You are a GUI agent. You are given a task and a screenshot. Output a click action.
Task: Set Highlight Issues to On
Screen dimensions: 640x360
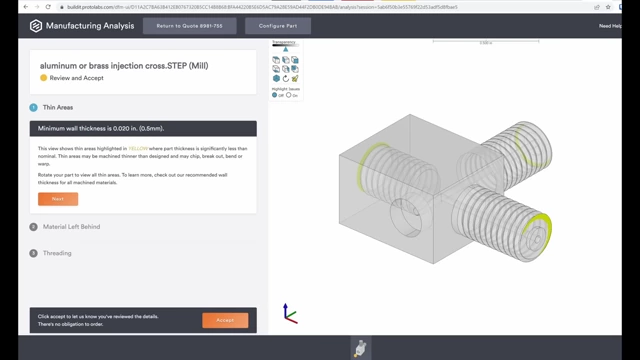tap(289, 95)
